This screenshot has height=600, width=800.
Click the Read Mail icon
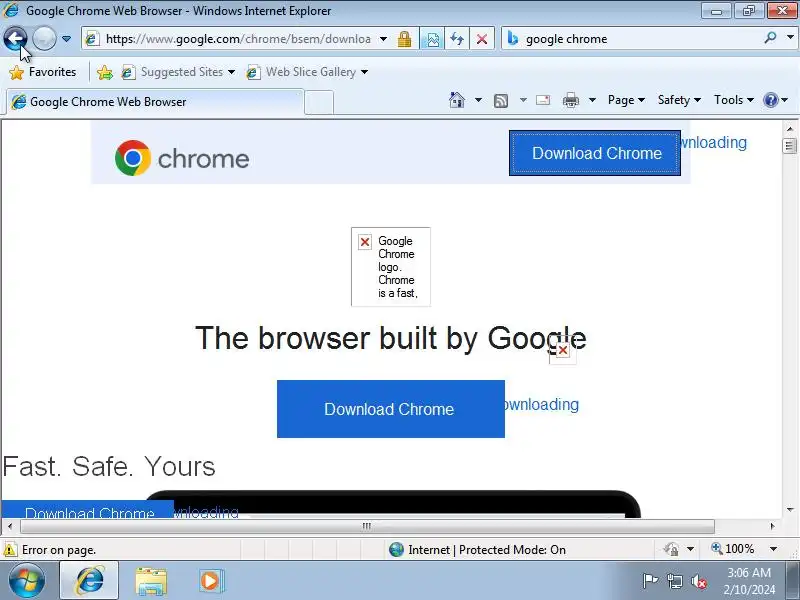click(x=543, y=100)
